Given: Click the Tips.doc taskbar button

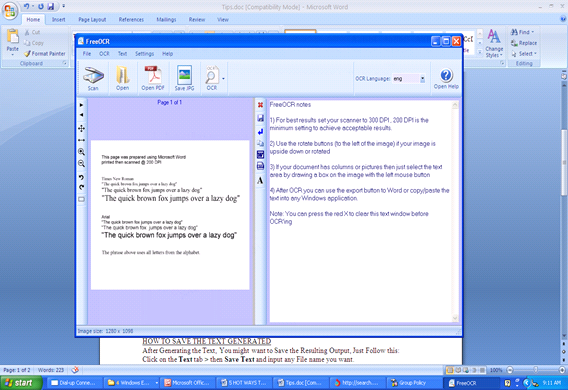Looking at the screenshot, I should click(x=302, y=383).
